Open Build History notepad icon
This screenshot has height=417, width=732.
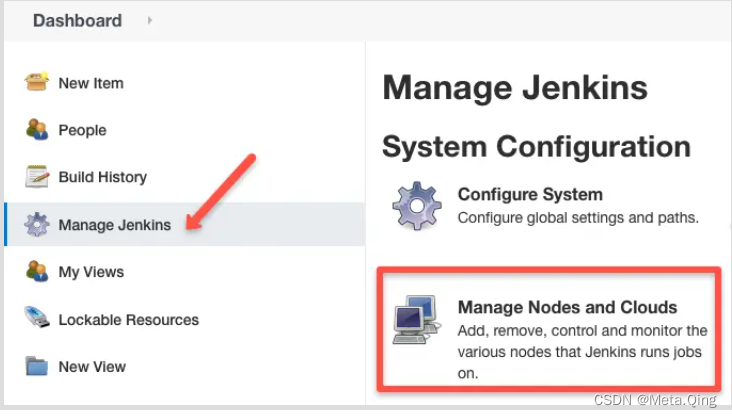37,177
